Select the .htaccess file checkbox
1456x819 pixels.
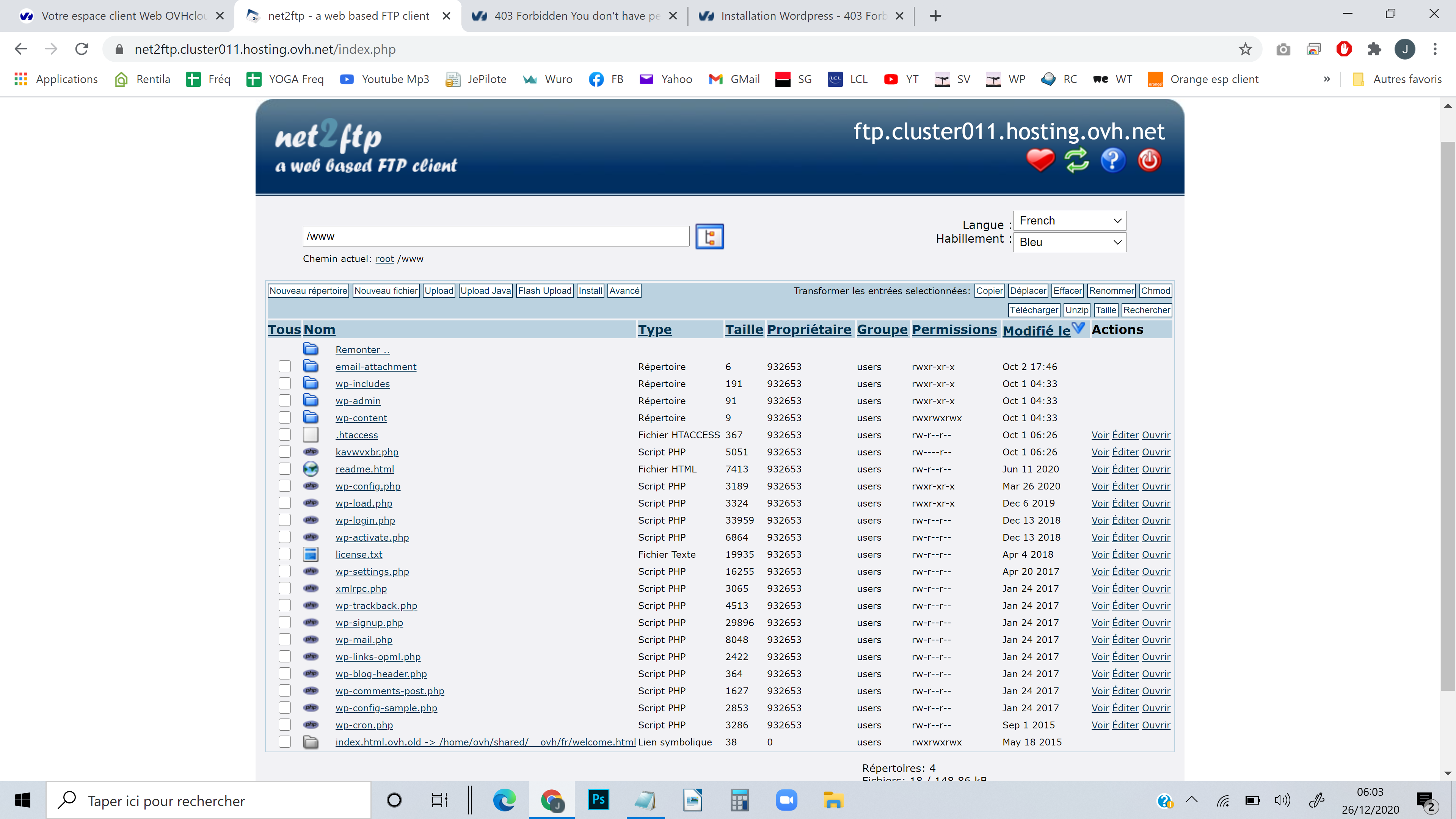click(x=284, y=435)
